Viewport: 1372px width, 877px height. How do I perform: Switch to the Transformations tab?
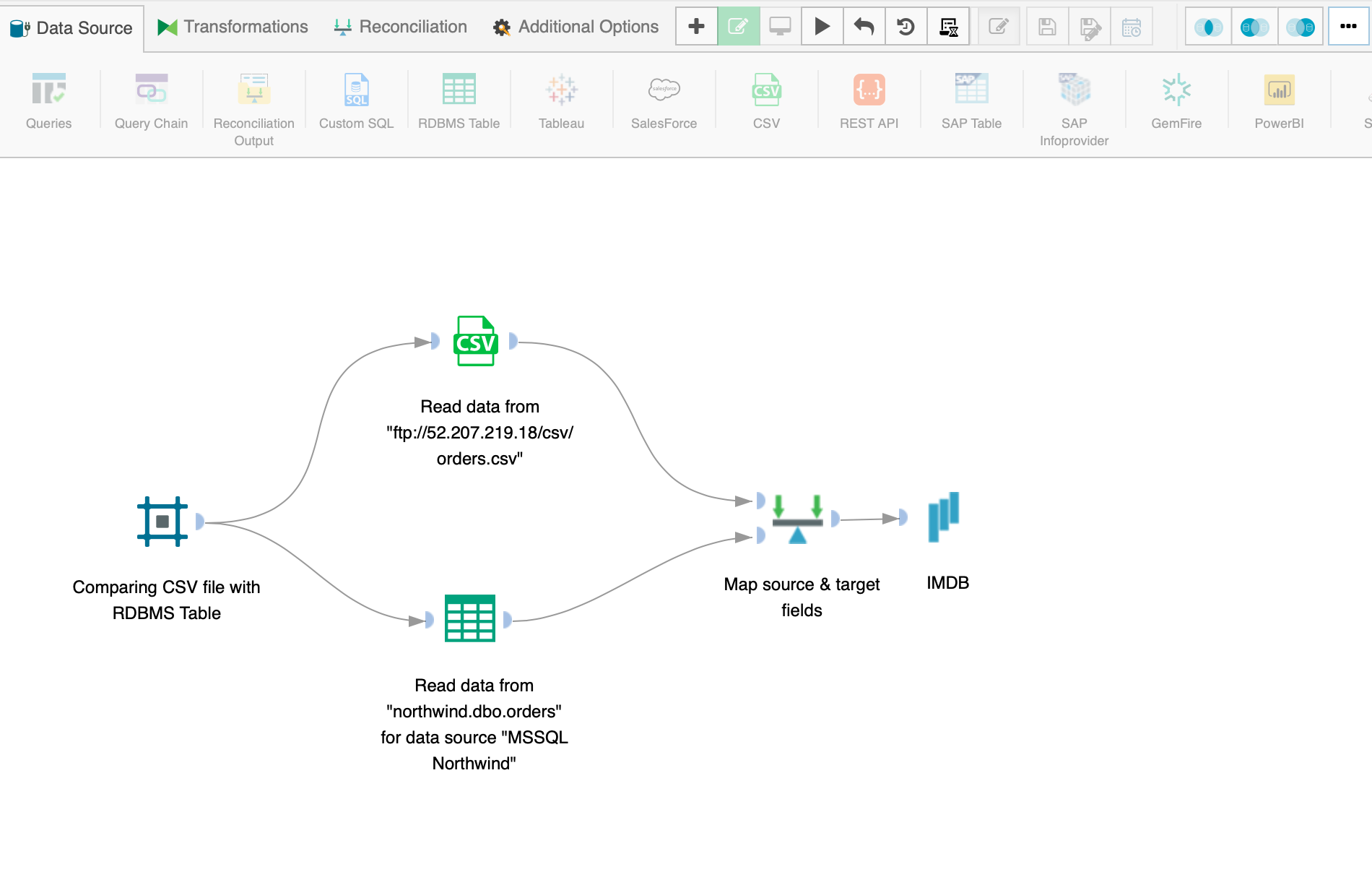tap(233, 27)
